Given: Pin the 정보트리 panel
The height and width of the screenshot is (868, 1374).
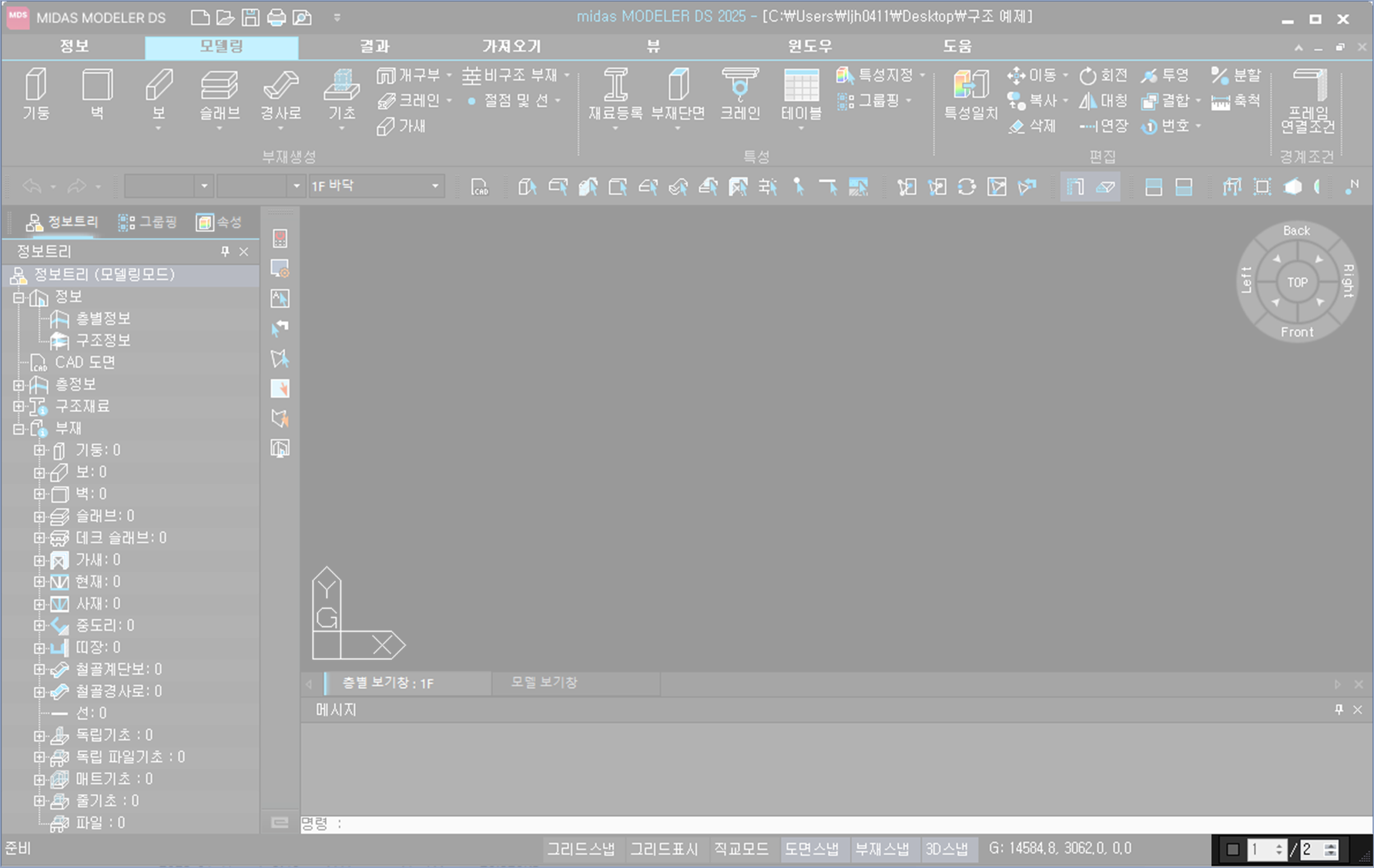Looking at the screenshot, I should [225, 251].
